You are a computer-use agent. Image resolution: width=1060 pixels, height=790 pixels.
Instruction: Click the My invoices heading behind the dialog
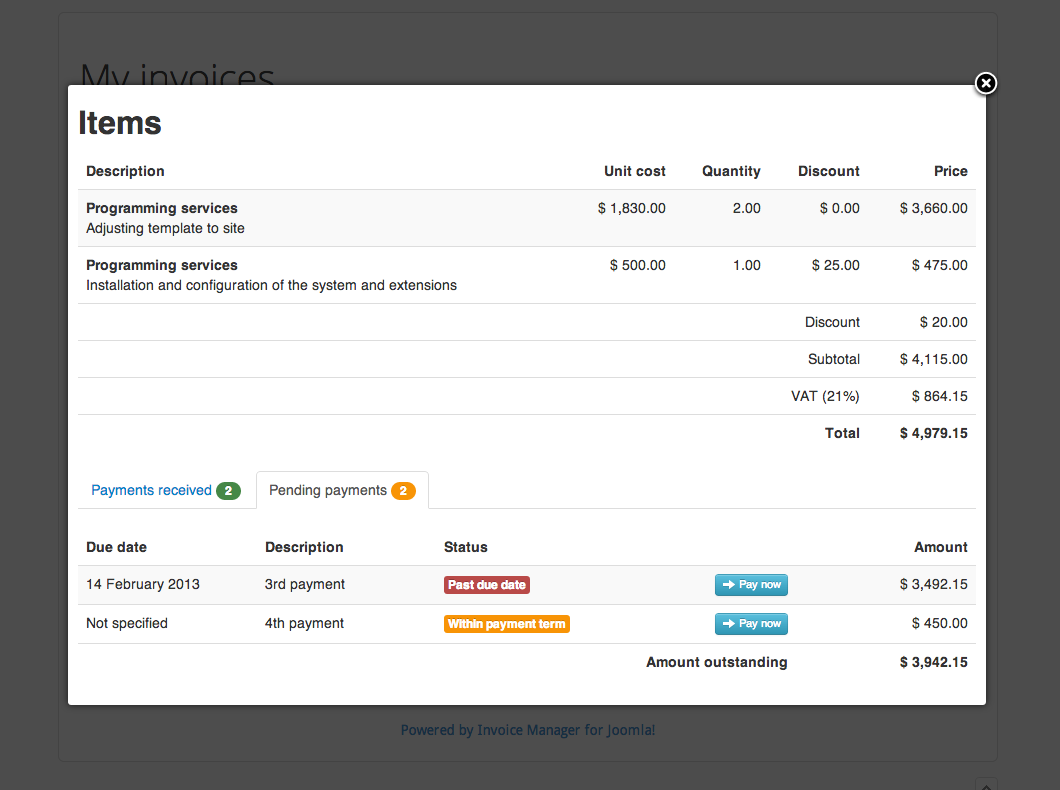pyautogui.click(x=177, y=75)
